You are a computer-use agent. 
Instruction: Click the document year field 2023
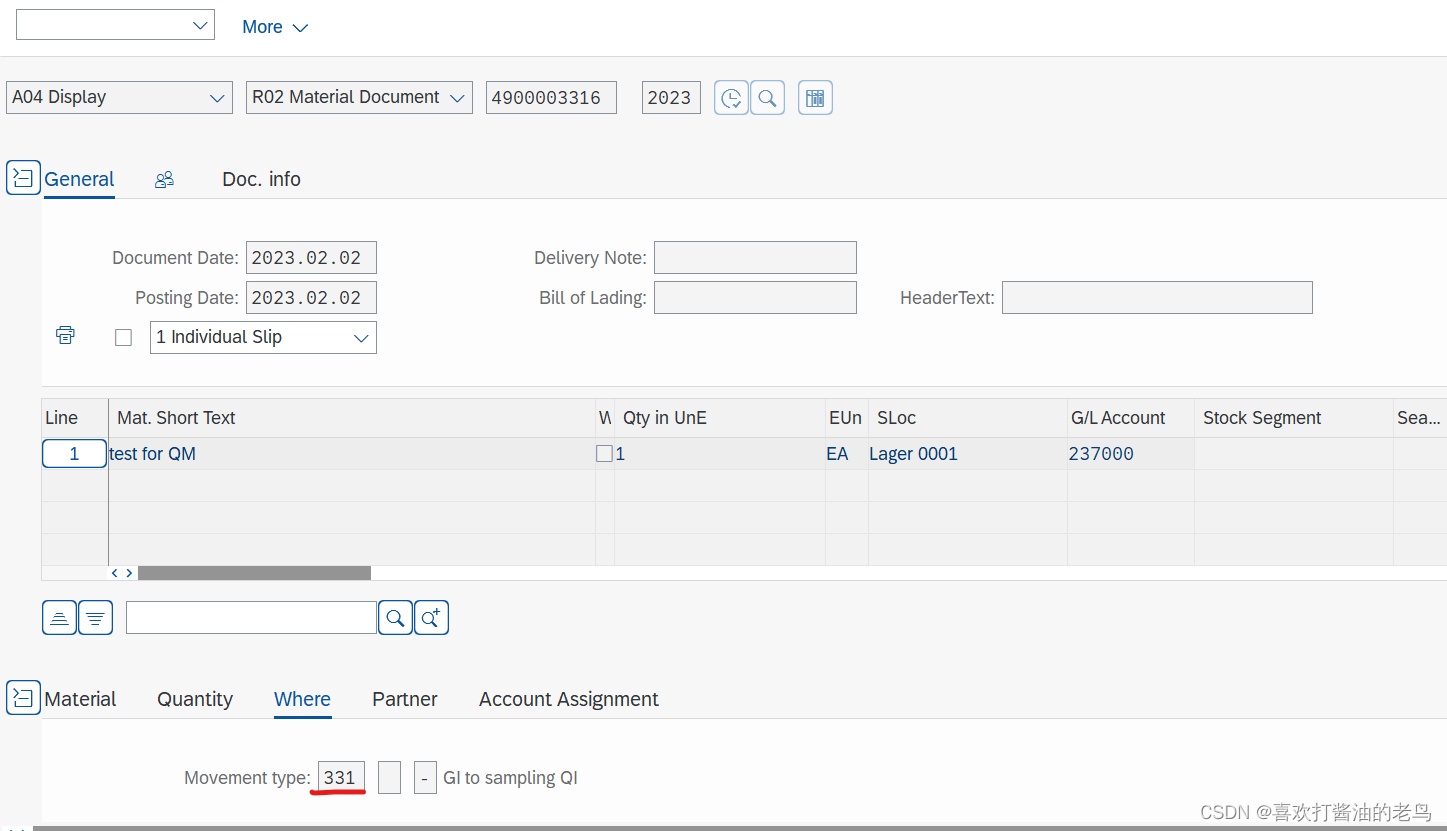[x=671, y=97]
